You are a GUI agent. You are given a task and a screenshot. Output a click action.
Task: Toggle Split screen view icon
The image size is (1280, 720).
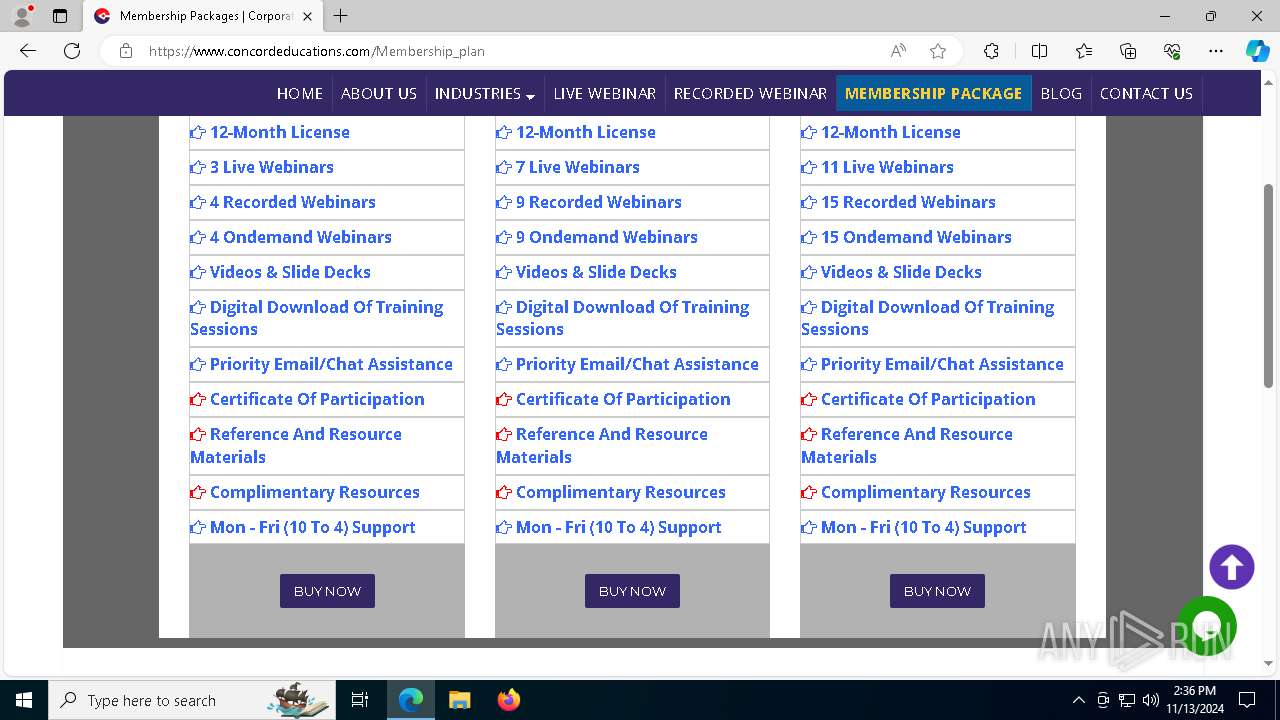pyautogui.click(x=1039, y=51)
